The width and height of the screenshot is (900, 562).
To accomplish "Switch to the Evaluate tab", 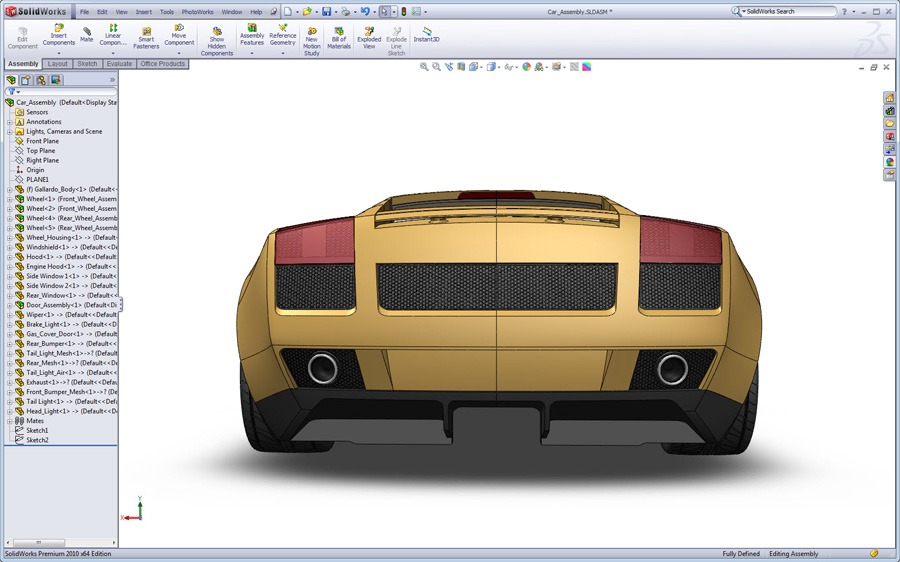I will [x=119, y=64].
